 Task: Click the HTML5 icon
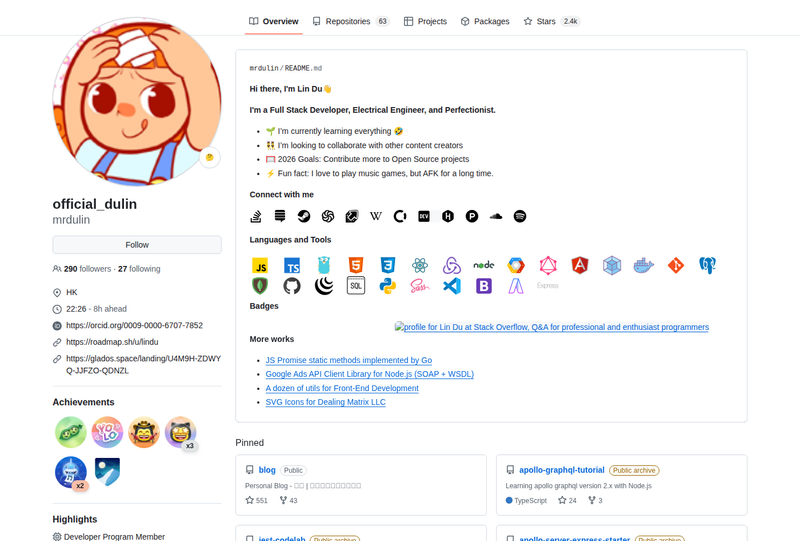click(x=356, y=265)
